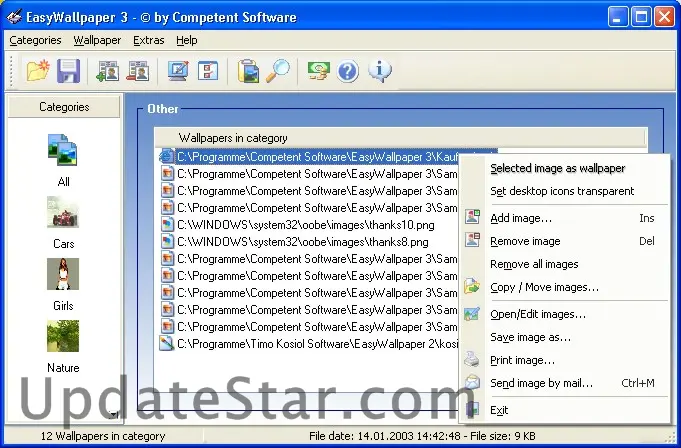Click the money and coins toolbar icon
This screenshot has width=681, height=448.
(319, 71)
